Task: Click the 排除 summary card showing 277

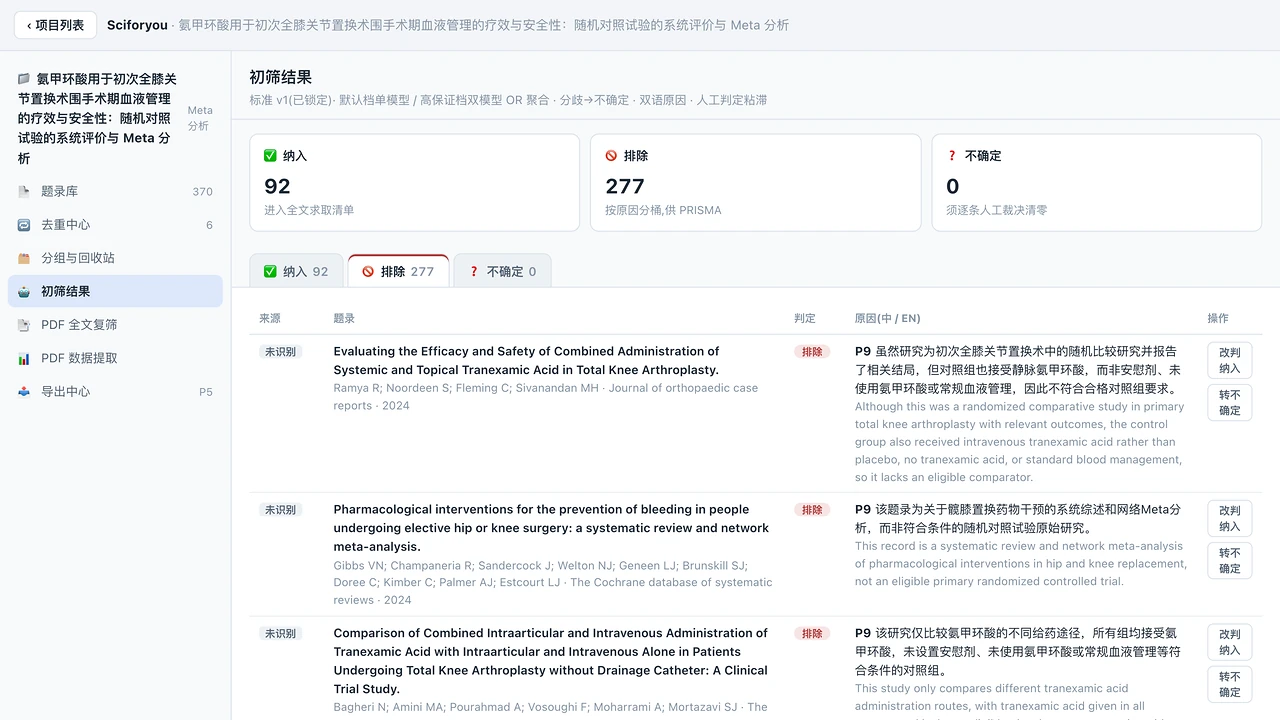Action: click(x=755, y=183)
